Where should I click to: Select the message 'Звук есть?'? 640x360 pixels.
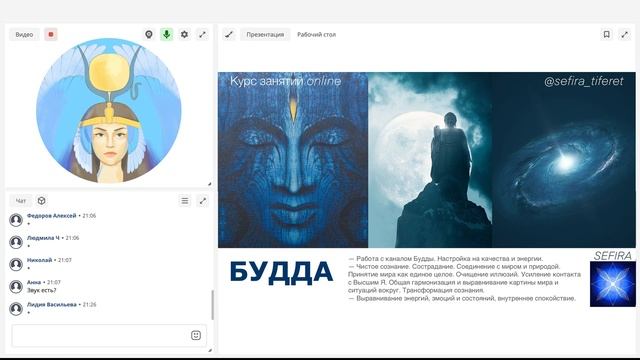coord(41,290)
